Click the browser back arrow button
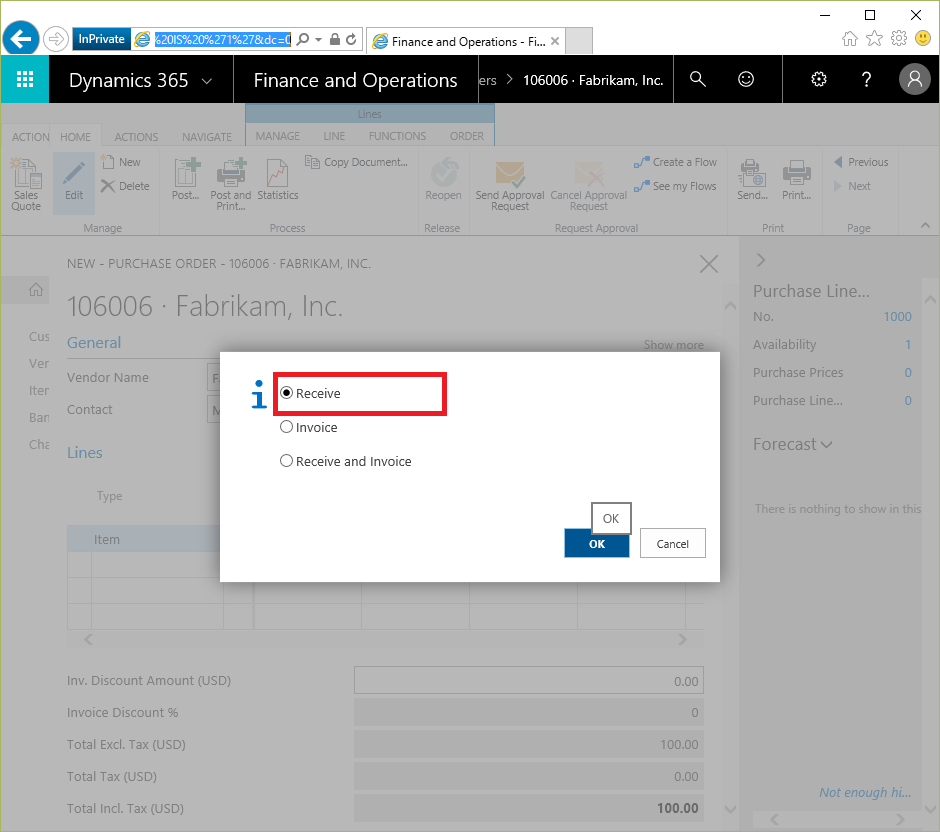This screenshot has width=940, height=832. (x=21, y=40)
